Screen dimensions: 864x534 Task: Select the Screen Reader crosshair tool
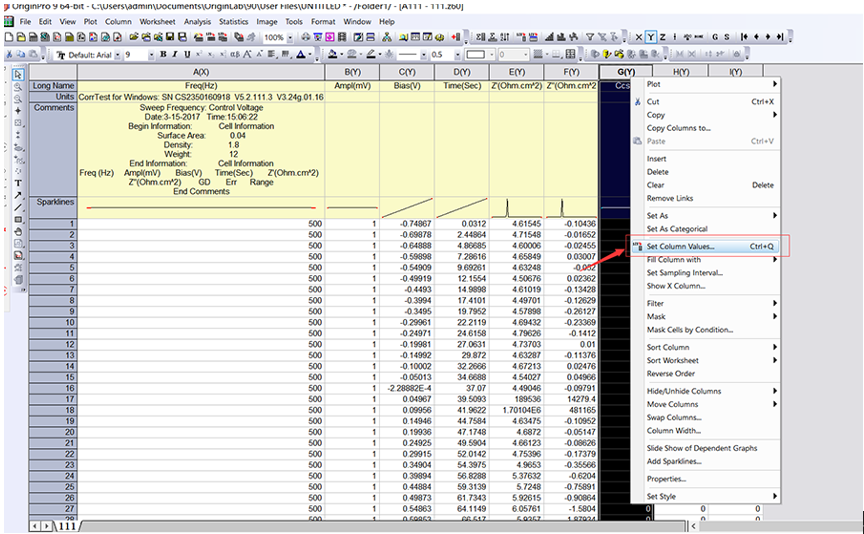[18, 111]
